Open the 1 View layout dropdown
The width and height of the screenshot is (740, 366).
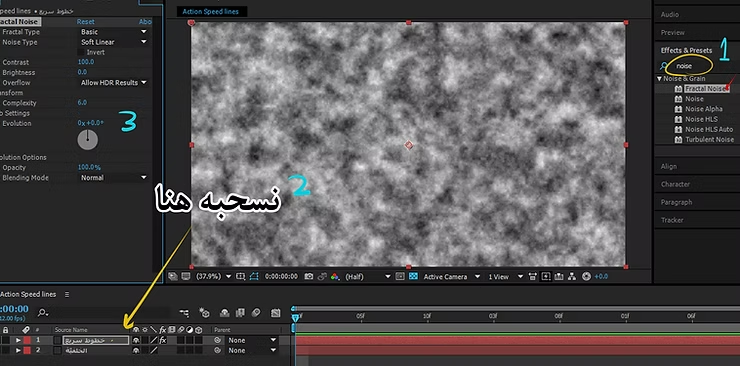[505, 276]
